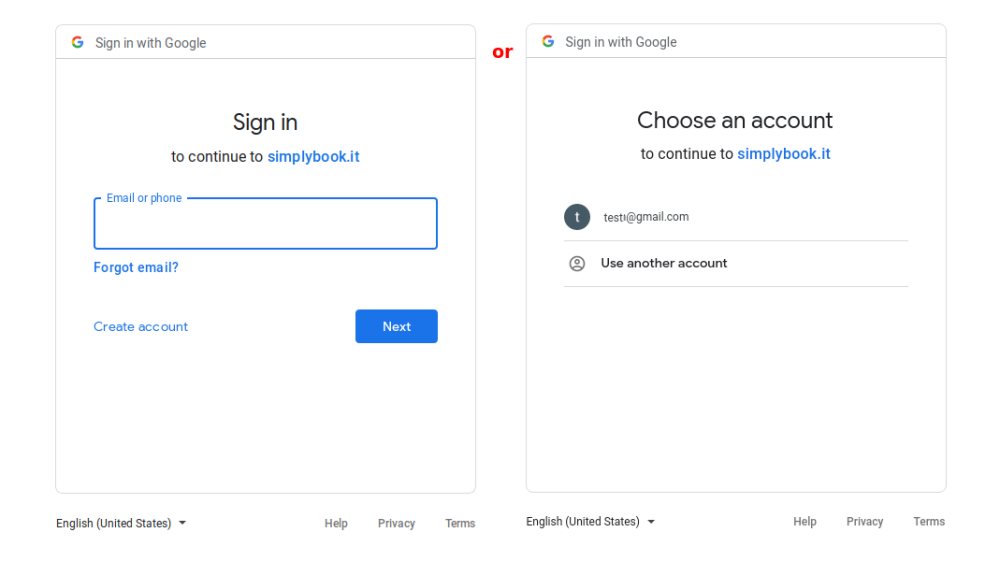
Task: Click the testi@gmail.com account avatar
Action: pos(577,217)
